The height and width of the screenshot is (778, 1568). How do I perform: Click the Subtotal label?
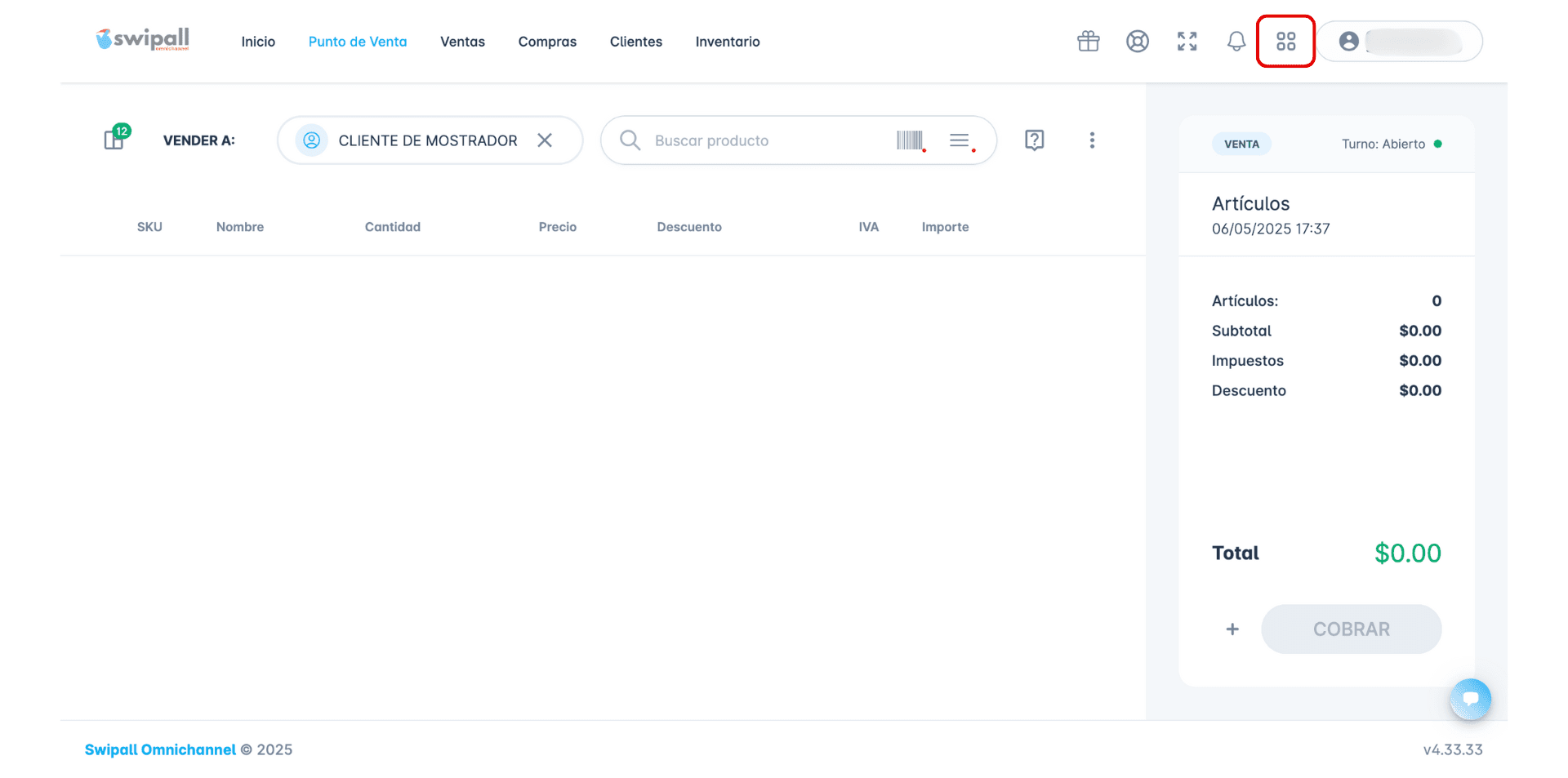pyautogui.click(x=1241, y=331)
